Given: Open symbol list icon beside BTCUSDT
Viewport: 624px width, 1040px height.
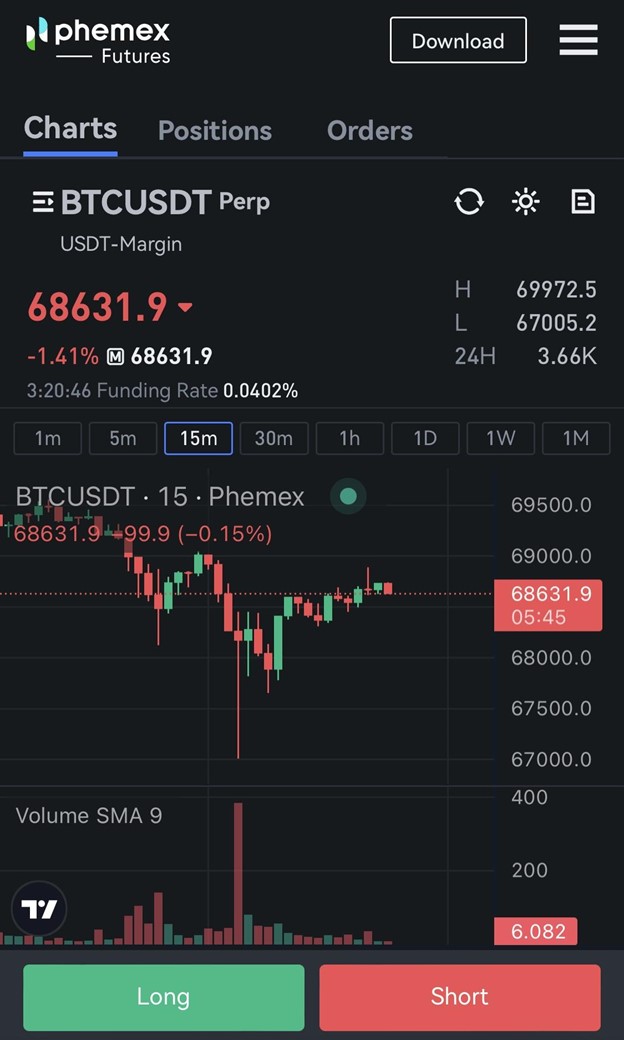Looking at the screenshot, I should [43, 202].
